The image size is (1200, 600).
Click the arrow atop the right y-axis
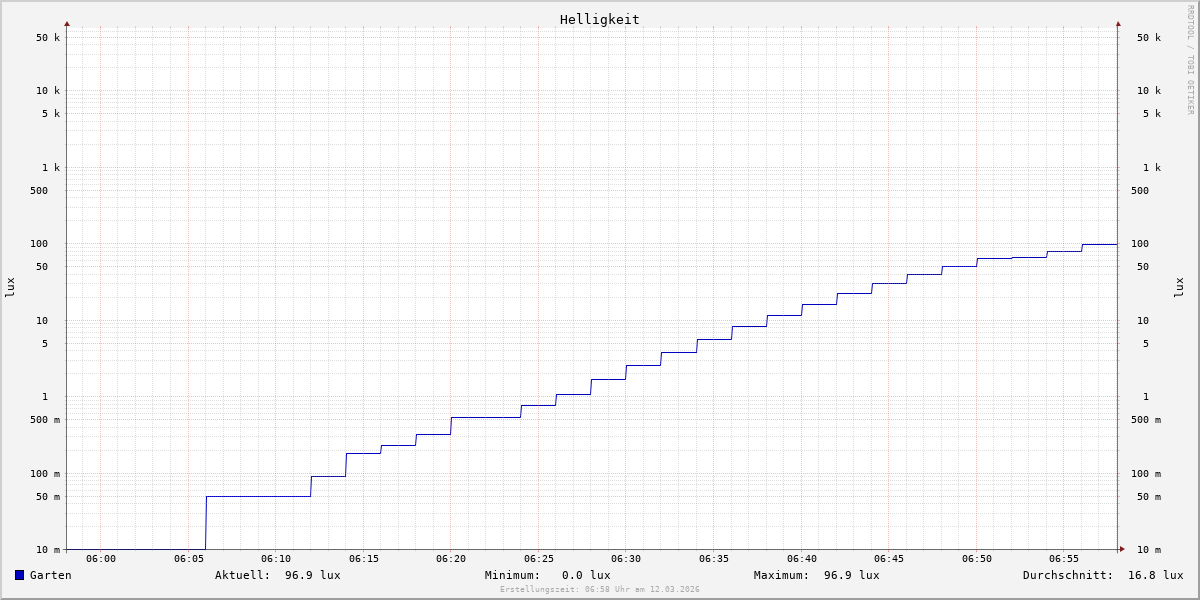pyautogui.click(x=1118, y=23)
